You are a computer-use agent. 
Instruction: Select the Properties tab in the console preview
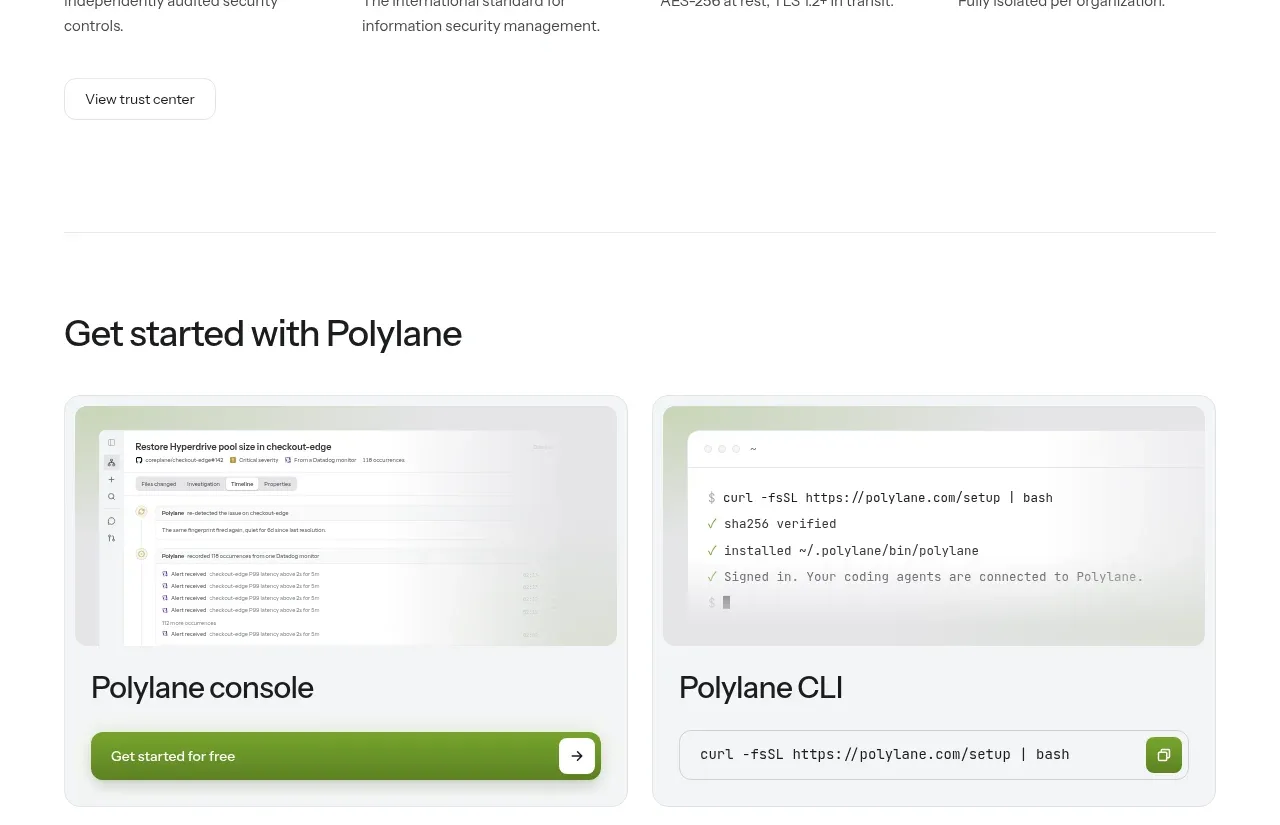(278, 484)
